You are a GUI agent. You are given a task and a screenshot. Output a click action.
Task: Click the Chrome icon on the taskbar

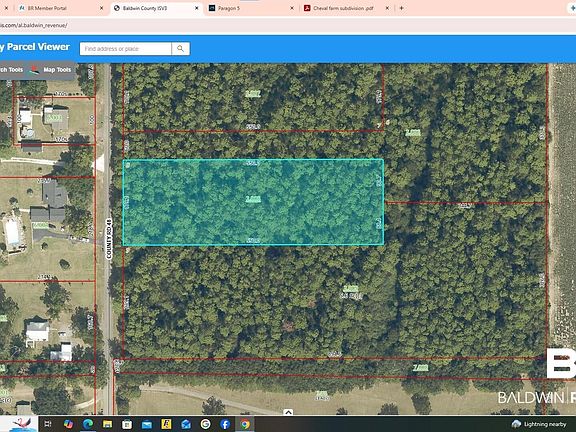click(245, 424)
